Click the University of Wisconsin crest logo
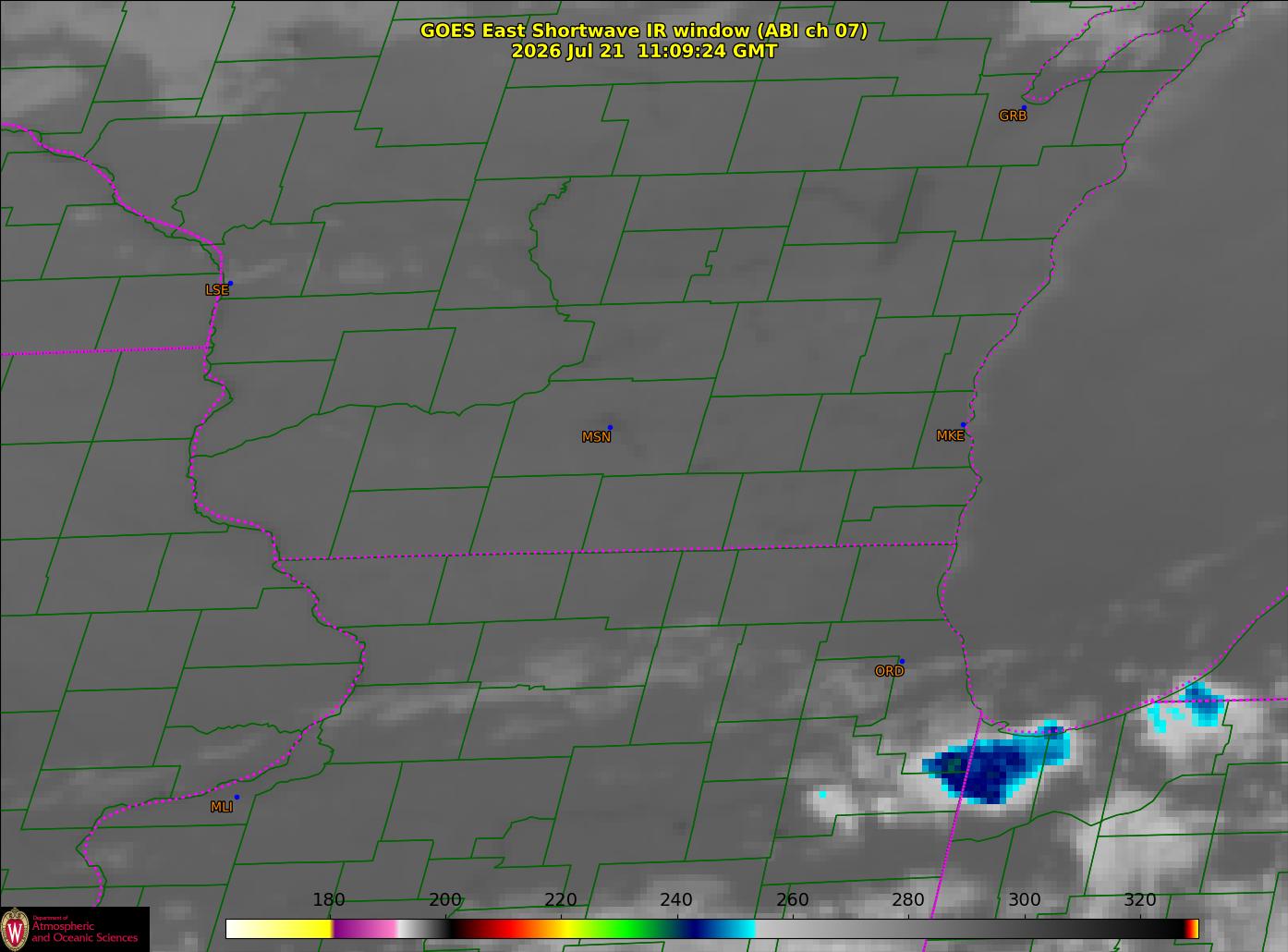Viewport: 1288px width, 952px height. point(15,928)
